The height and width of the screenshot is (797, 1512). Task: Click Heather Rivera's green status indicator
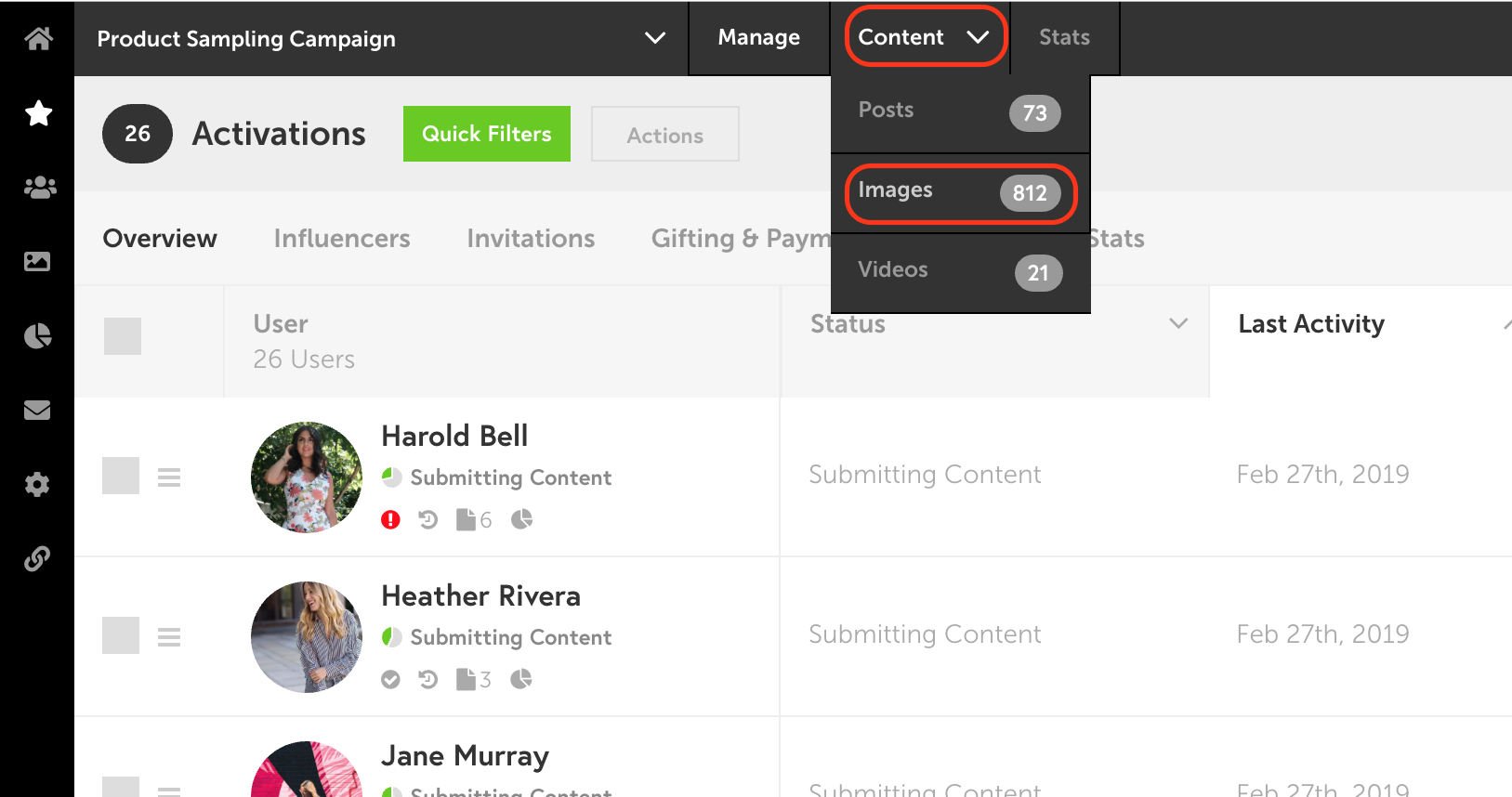(x=392, y=637)
